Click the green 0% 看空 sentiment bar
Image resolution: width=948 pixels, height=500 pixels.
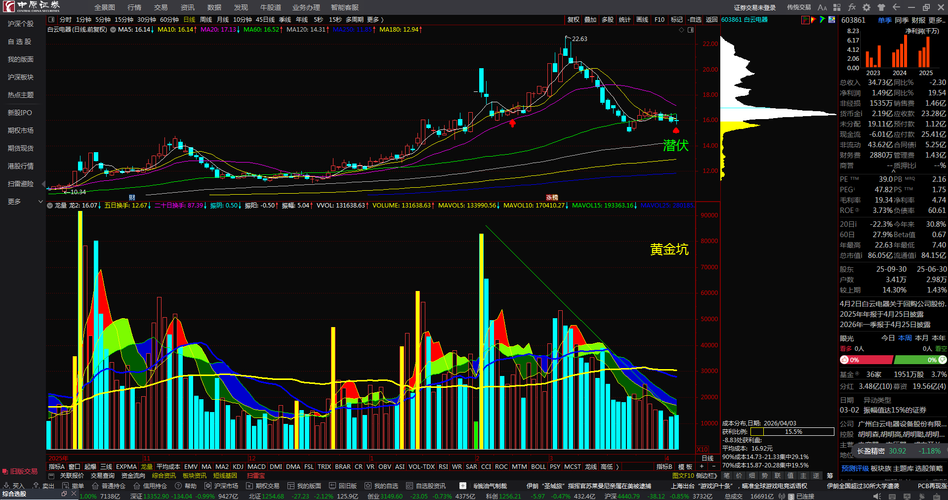click(920, 360)
